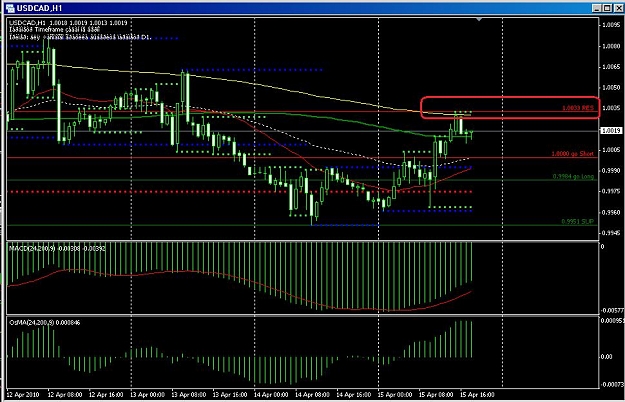Click 0.9945 on the price scale
Viewport: 625px width, 402px height.
[x=611, y=233]
